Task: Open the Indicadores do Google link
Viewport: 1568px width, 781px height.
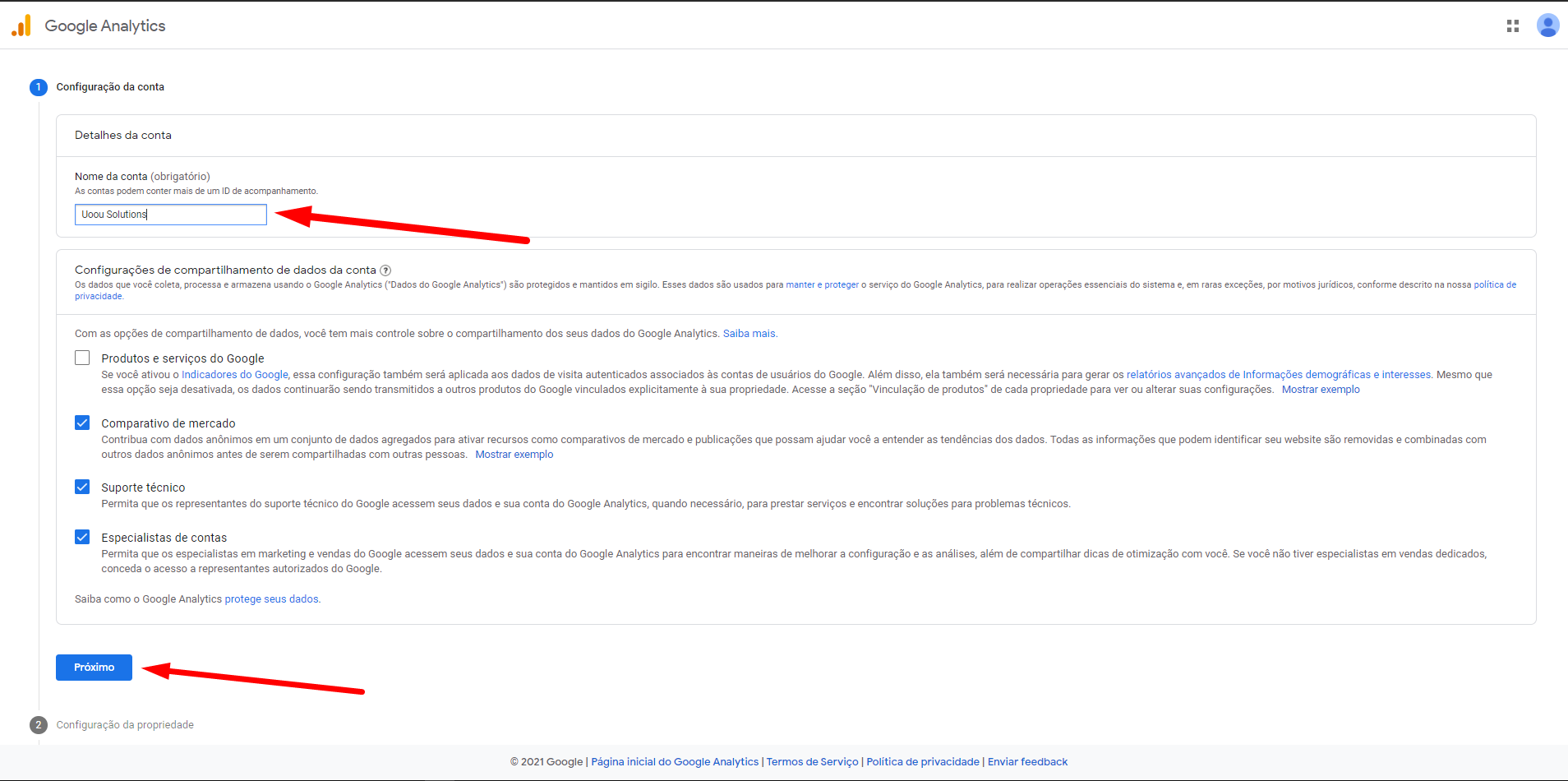Action: click(x=235, y=375)
